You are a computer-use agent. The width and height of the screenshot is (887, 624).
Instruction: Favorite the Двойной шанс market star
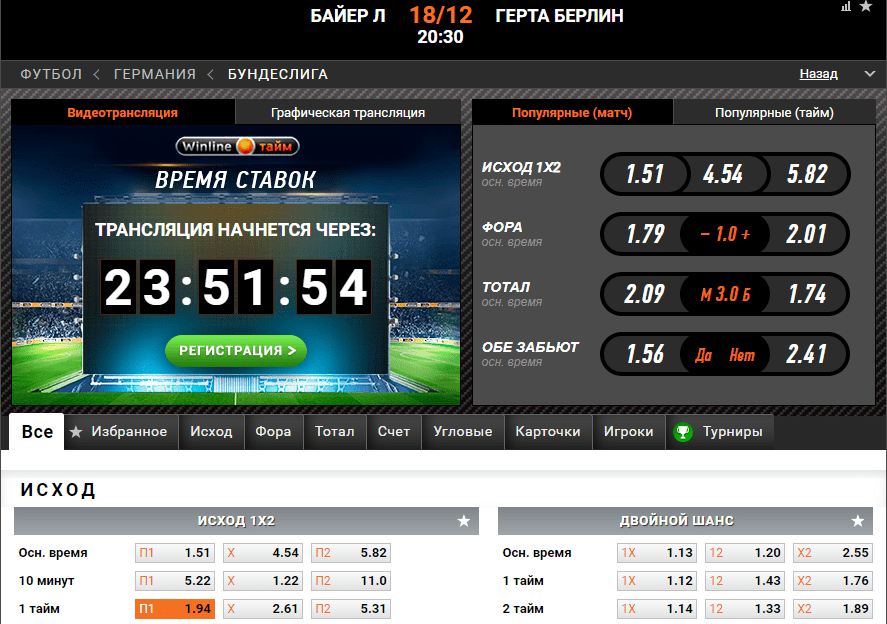[858, 521]
